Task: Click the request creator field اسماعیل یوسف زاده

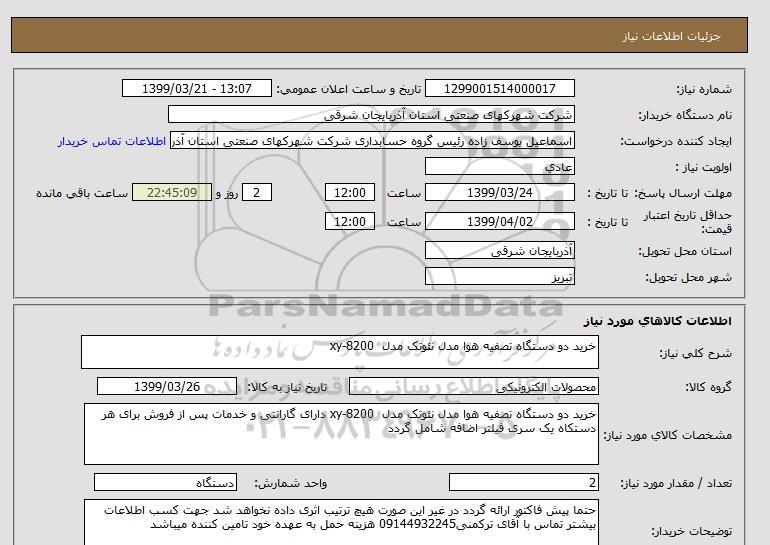Action: [x=372, y=141]
